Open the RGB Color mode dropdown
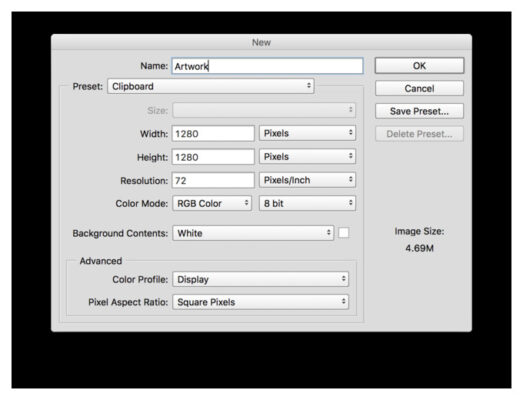Screen dimensions: 523x400 (x=212, y=203)
